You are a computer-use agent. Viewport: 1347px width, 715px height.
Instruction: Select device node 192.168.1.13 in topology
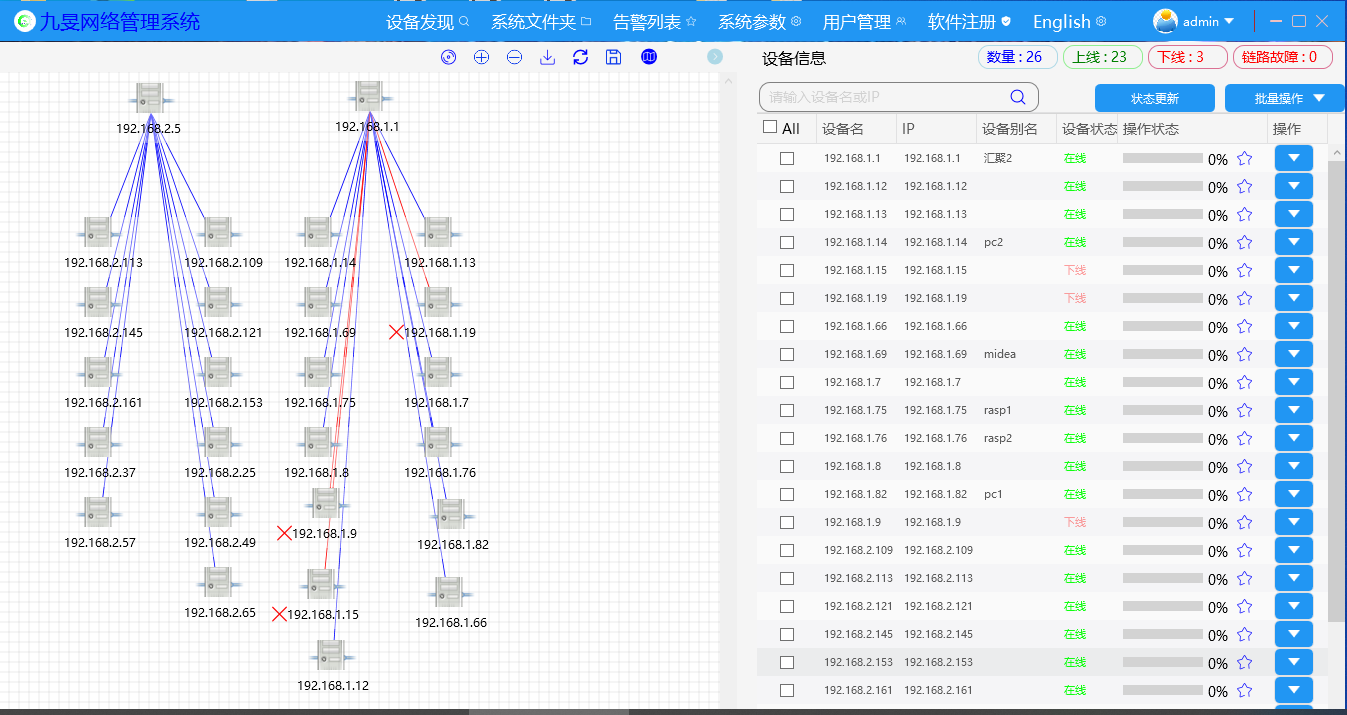click(x=437, y=232)
